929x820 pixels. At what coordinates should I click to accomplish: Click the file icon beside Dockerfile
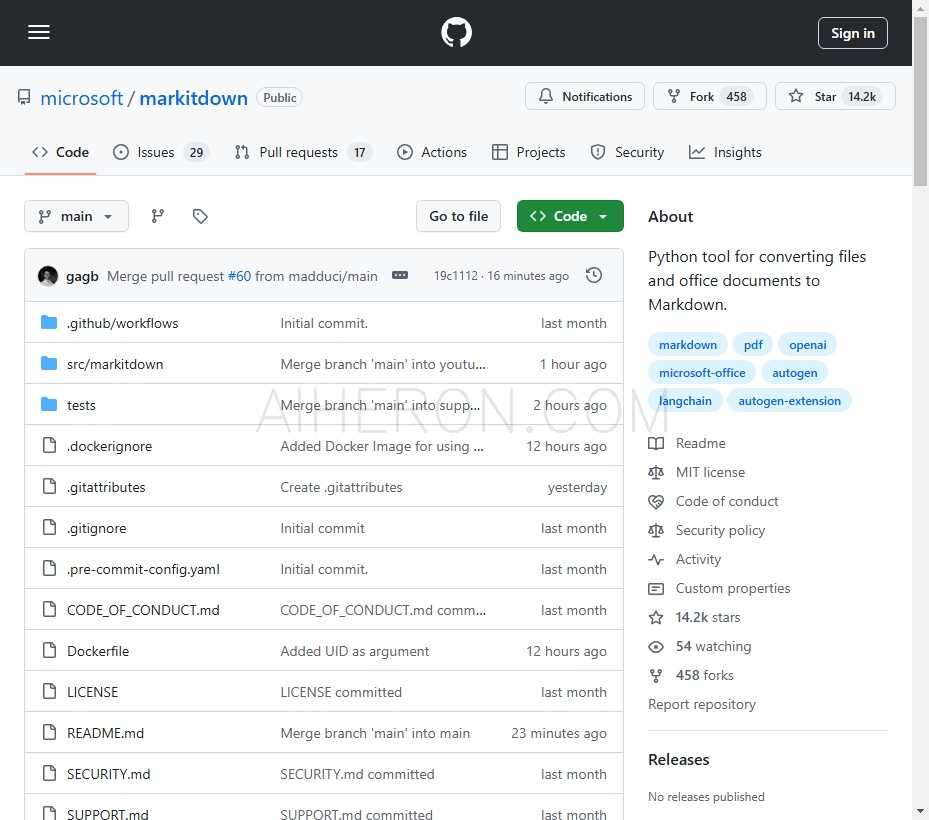[x=49, y=651]
